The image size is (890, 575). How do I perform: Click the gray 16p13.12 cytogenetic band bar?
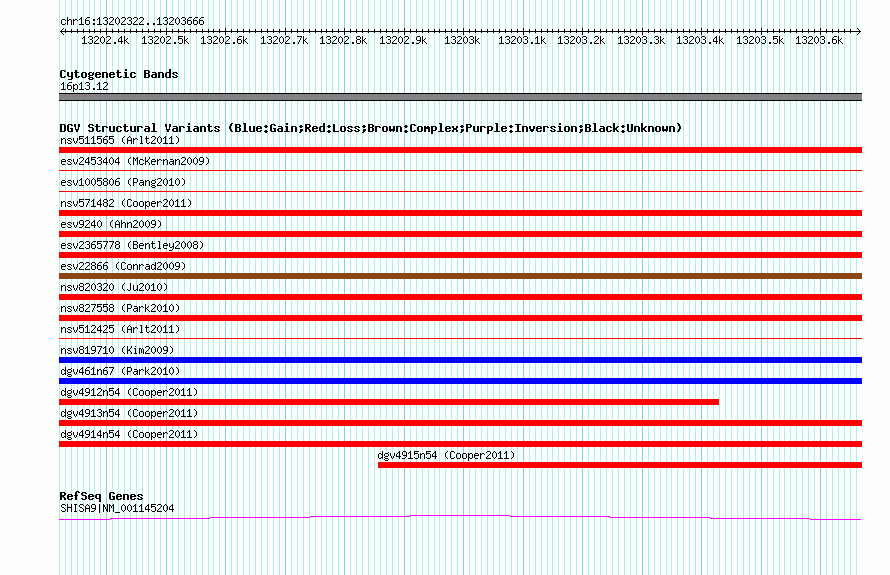point(460,97)
